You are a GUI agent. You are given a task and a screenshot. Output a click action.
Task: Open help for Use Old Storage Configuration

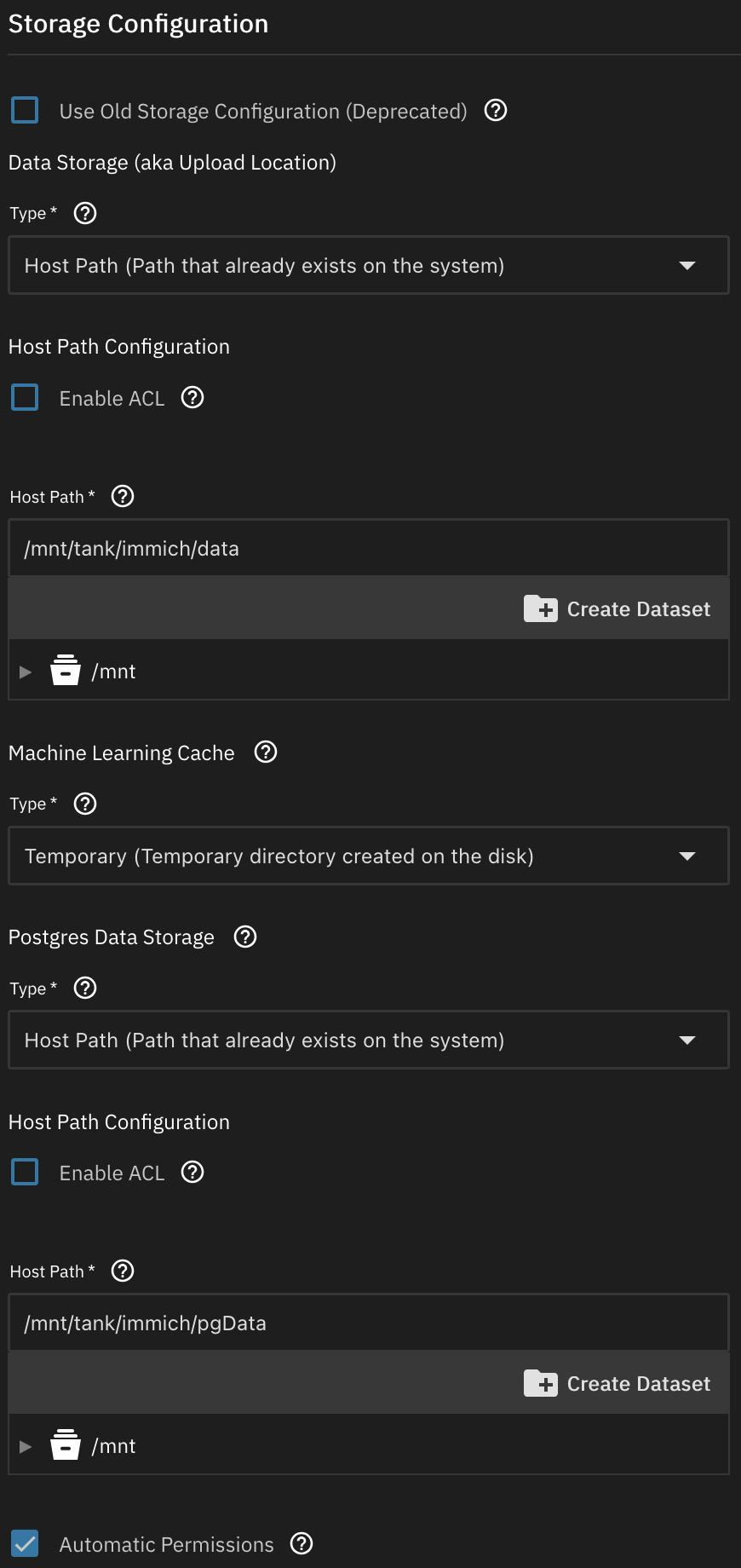pos(495,111)
